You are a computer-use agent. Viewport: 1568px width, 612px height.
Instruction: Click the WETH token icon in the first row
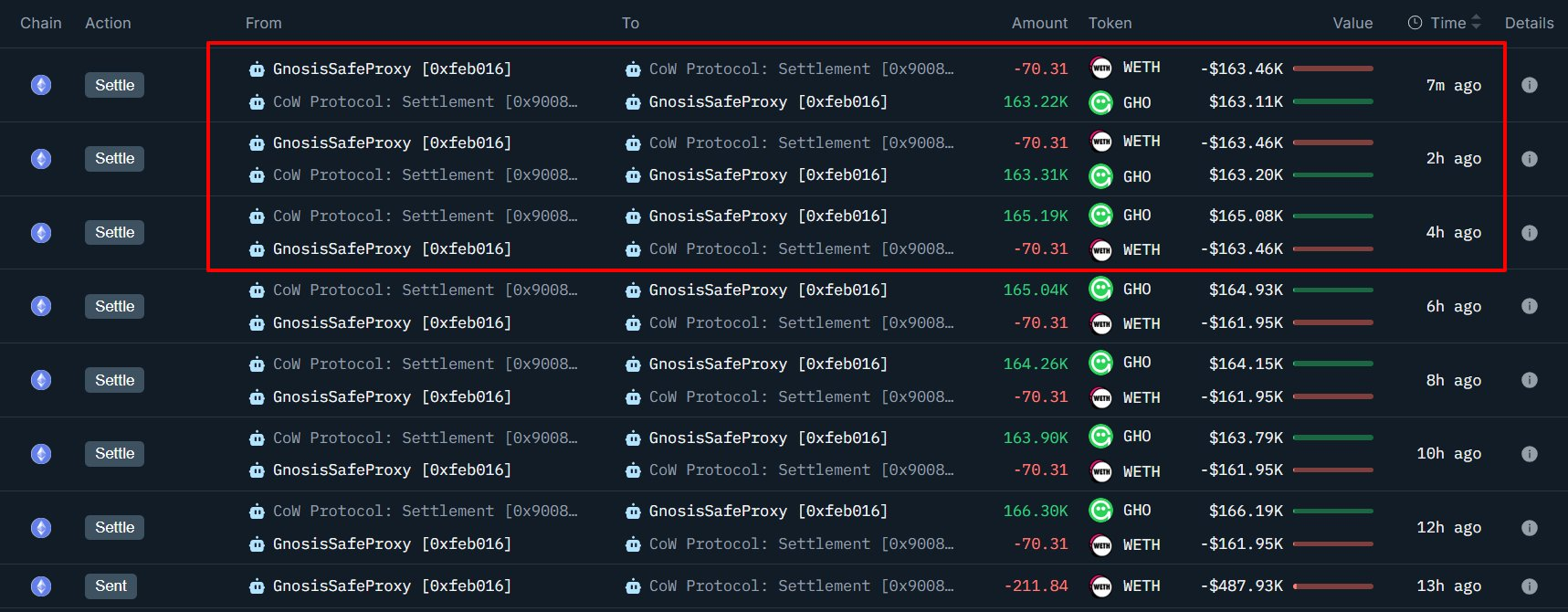pos(1101,68)
